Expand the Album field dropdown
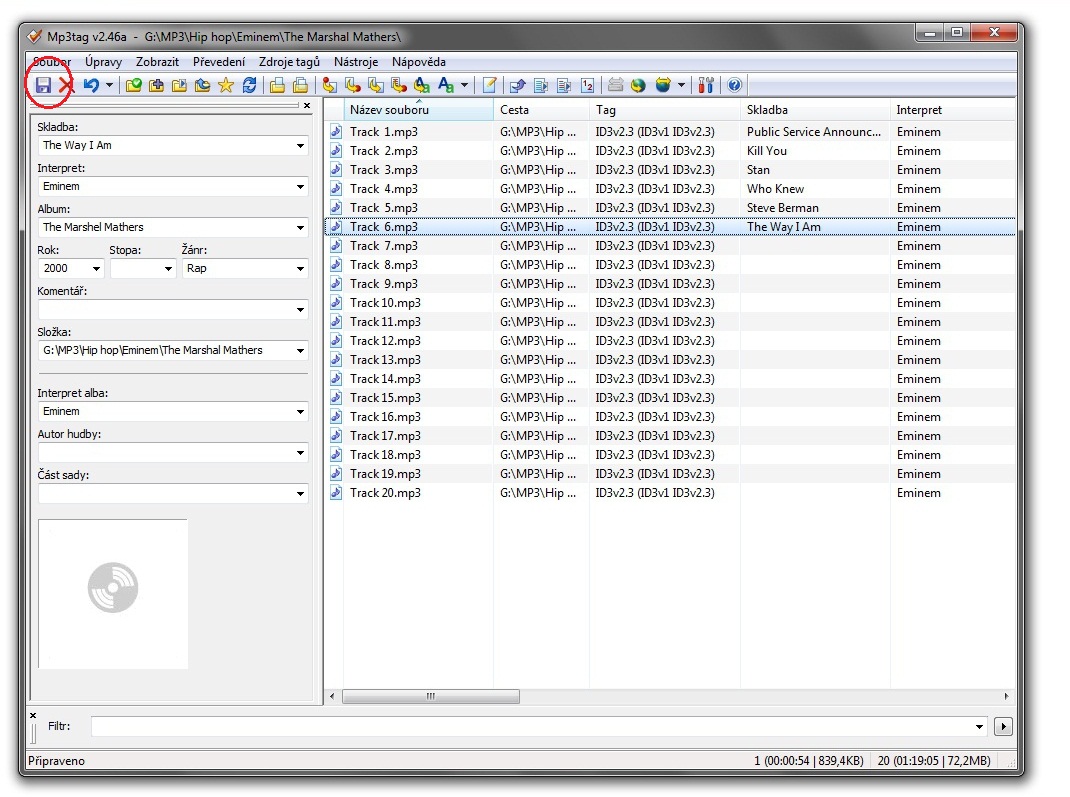 [x=300, y=227]
